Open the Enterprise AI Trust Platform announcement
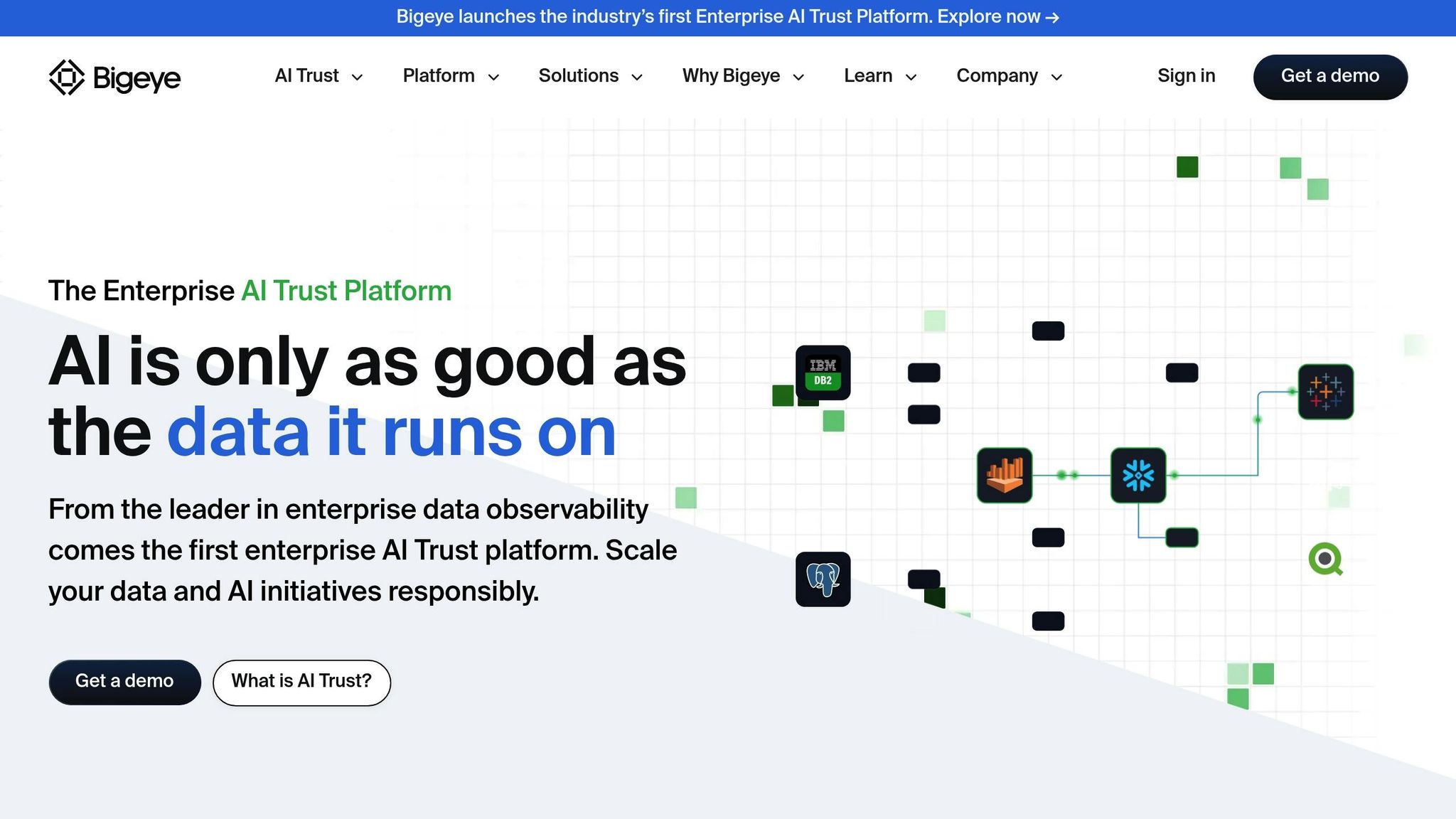The height and width of the screenshot is (819, 1456). (727, 17)
